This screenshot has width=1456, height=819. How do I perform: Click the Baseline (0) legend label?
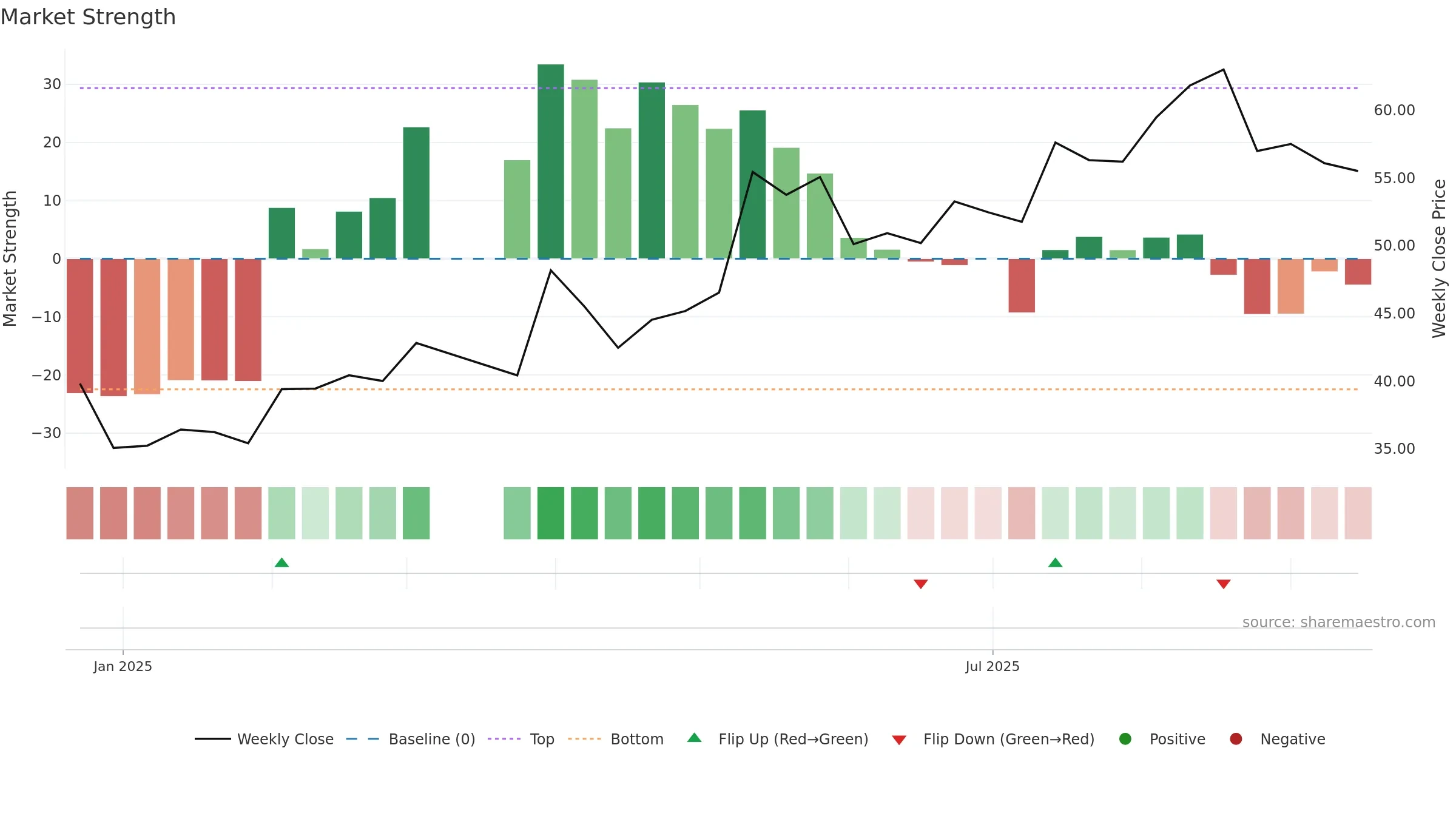[432, 739]
